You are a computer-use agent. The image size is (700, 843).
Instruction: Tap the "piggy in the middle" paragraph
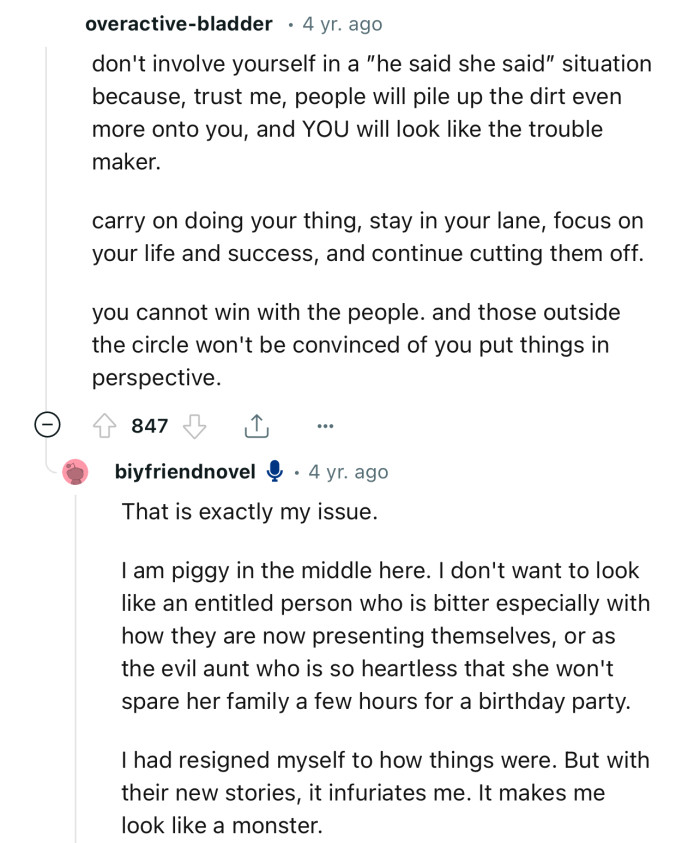(385, 636)
